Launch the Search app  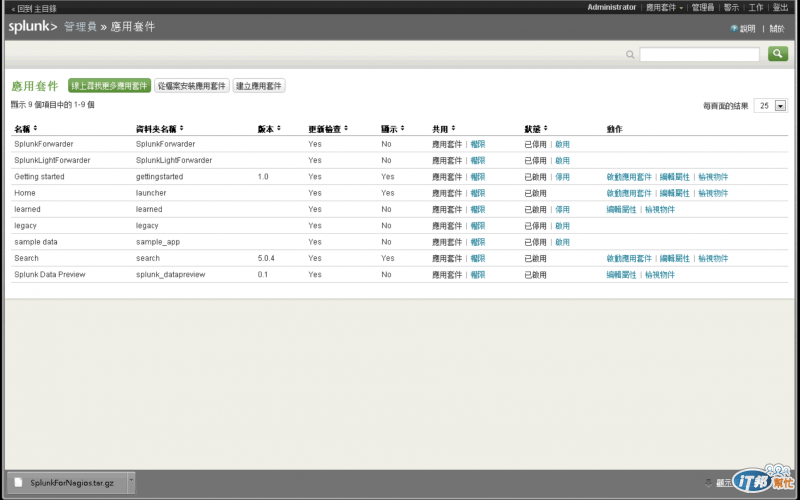coord(629,259)
